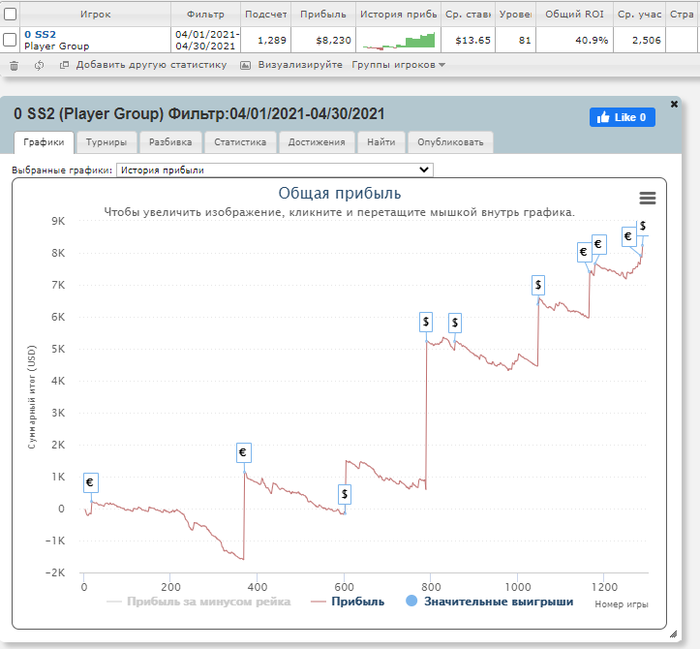
Task: Open the 'Опубликовать' tab
Action: [x=450, y=142]
